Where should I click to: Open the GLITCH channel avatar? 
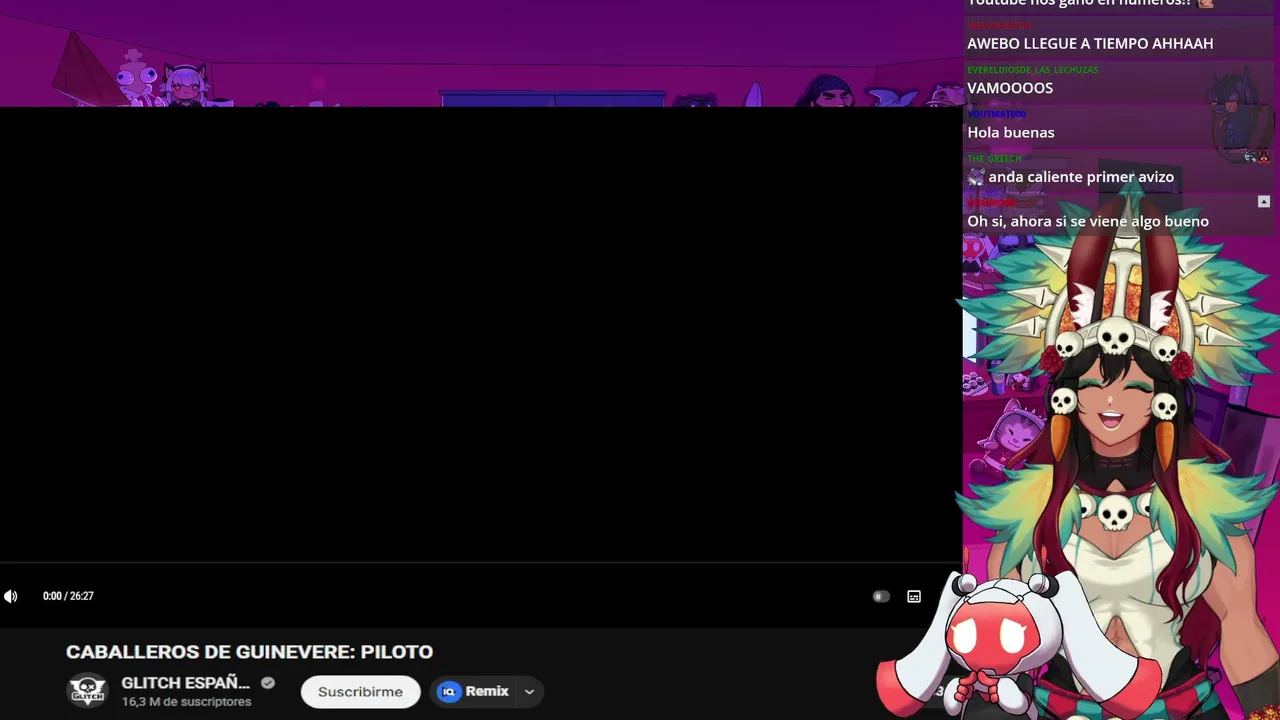pos(87,691)
